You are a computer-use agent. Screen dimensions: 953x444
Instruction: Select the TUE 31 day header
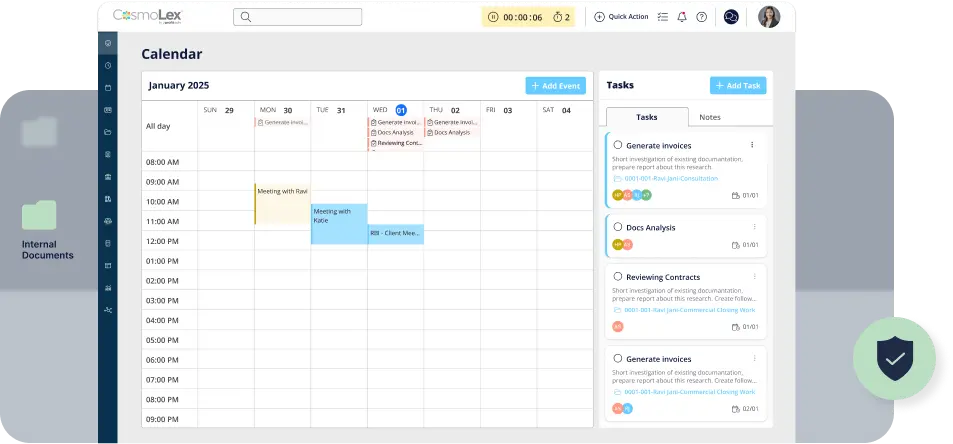[331, 110]
